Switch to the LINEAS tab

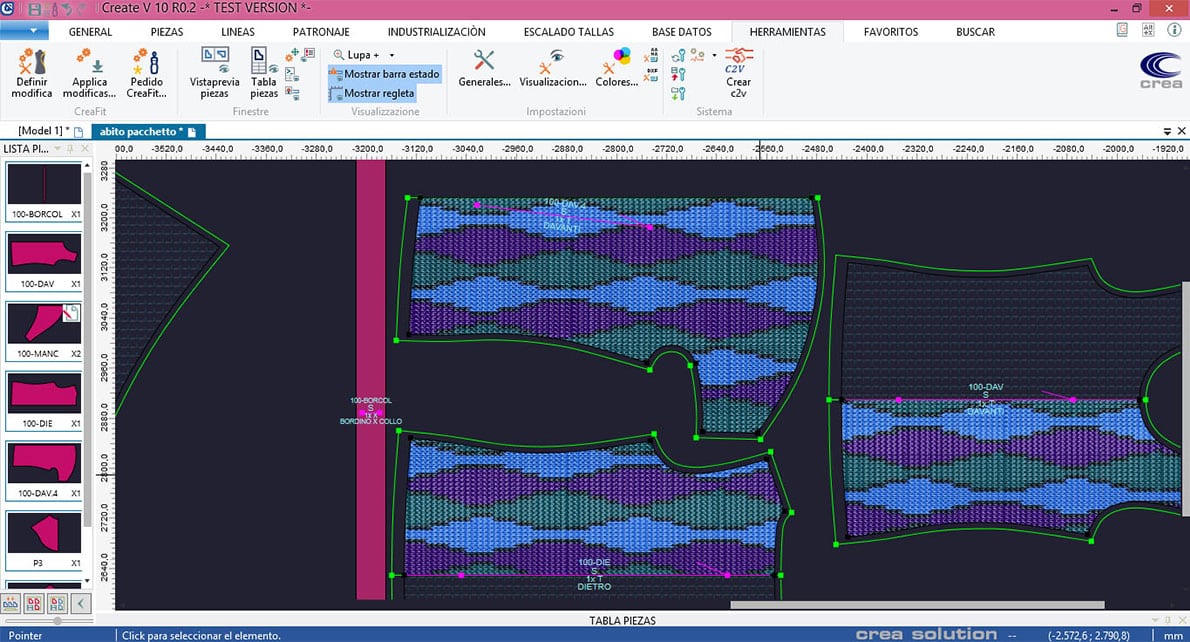tap(238, 32)
